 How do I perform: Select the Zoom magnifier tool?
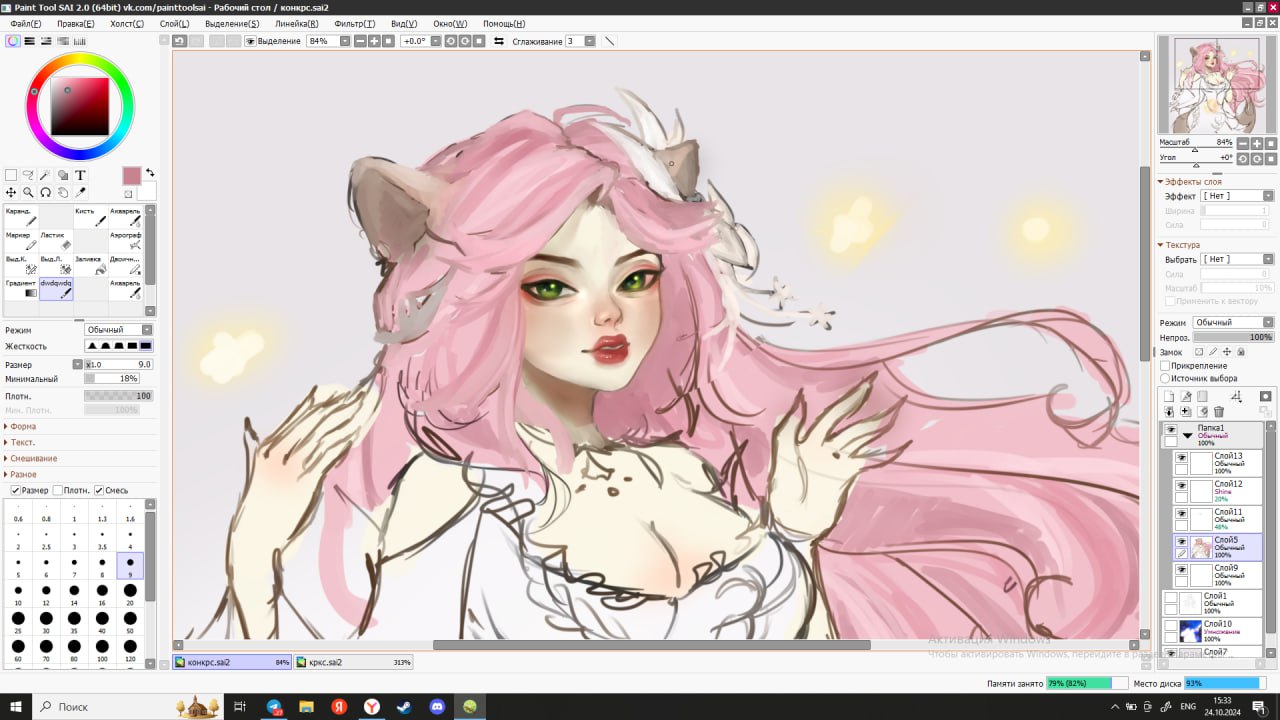[x=28, y=192]
